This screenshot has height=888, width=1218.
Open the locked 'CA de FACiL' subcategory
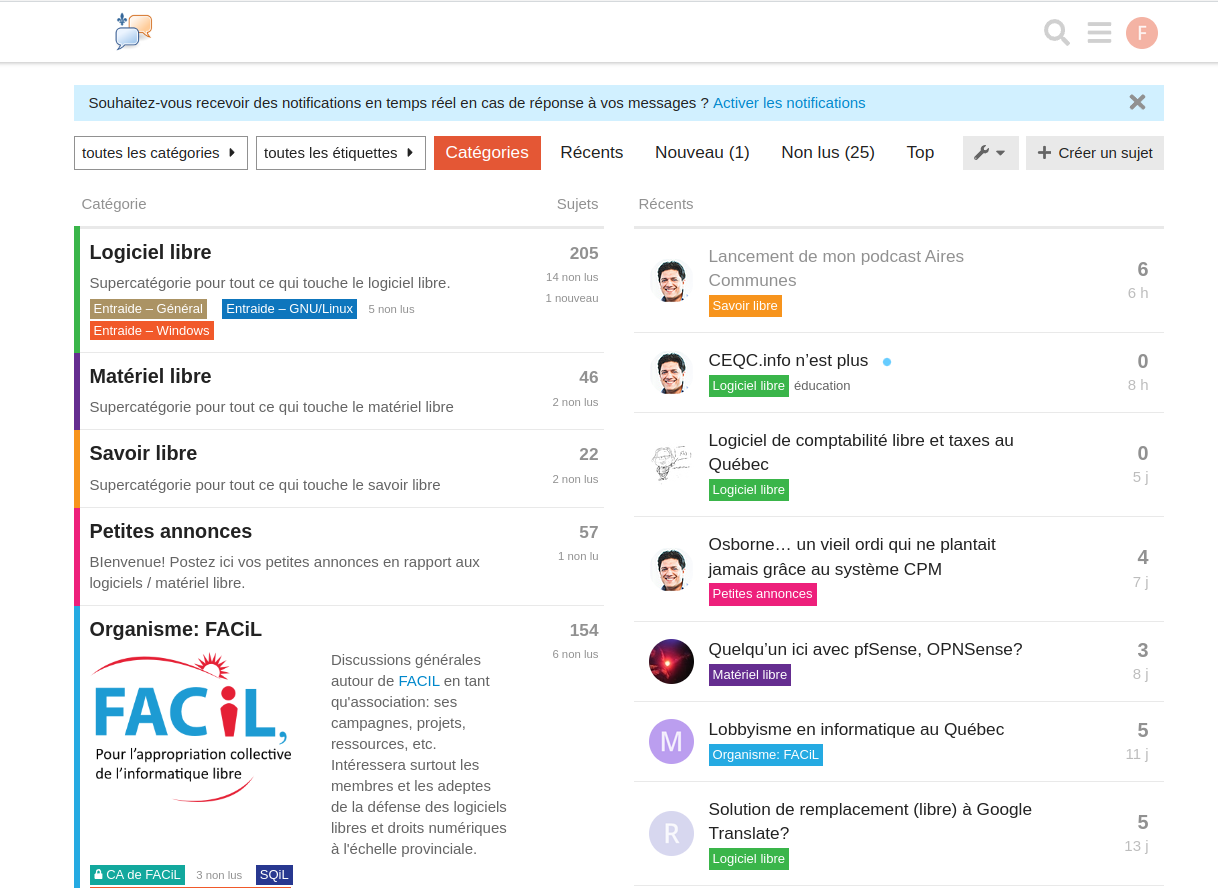[138, 875]
